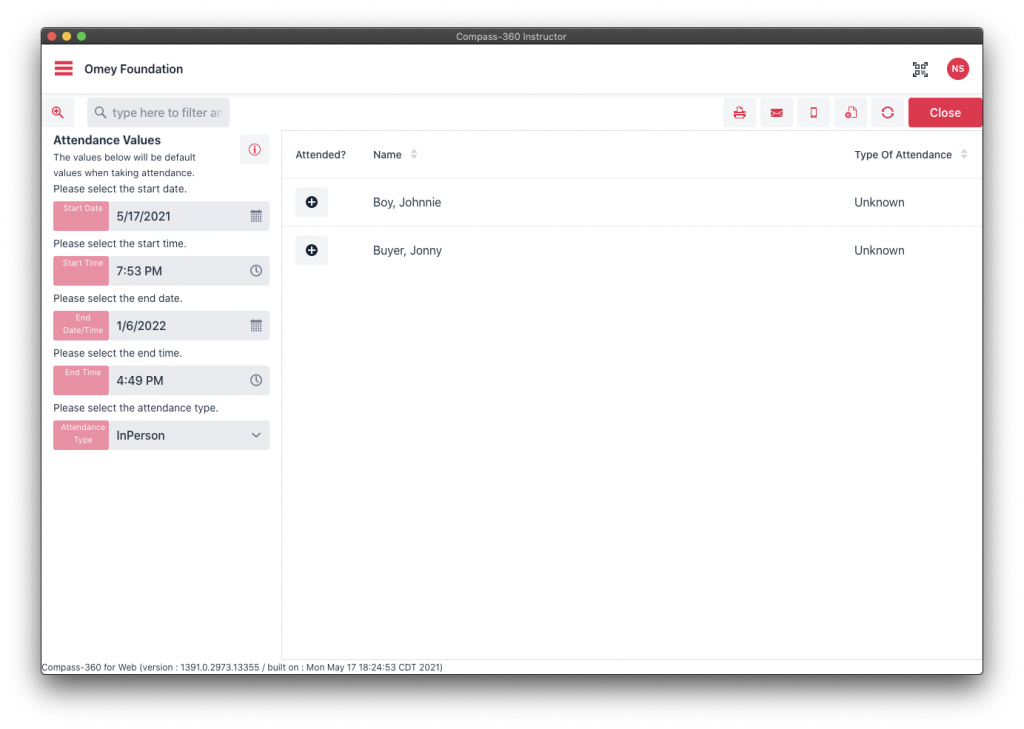Click the QR code scanner icon
The height and width of the screenshot is (729, 1024).
tap(920, 69)
